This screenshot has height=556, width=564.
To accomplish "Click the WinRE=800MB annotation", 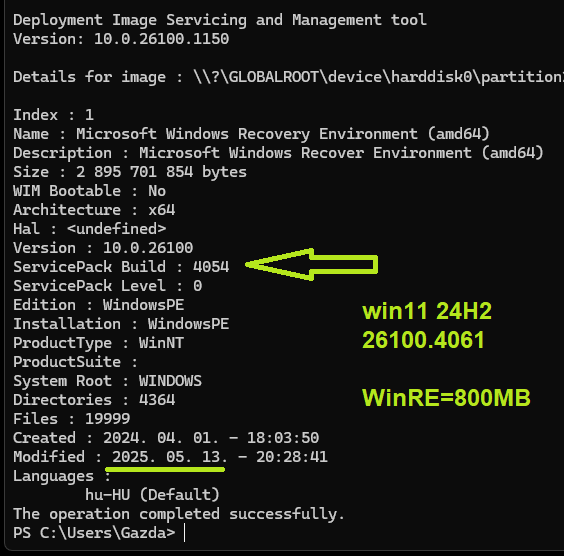I will tap(446, 398).
